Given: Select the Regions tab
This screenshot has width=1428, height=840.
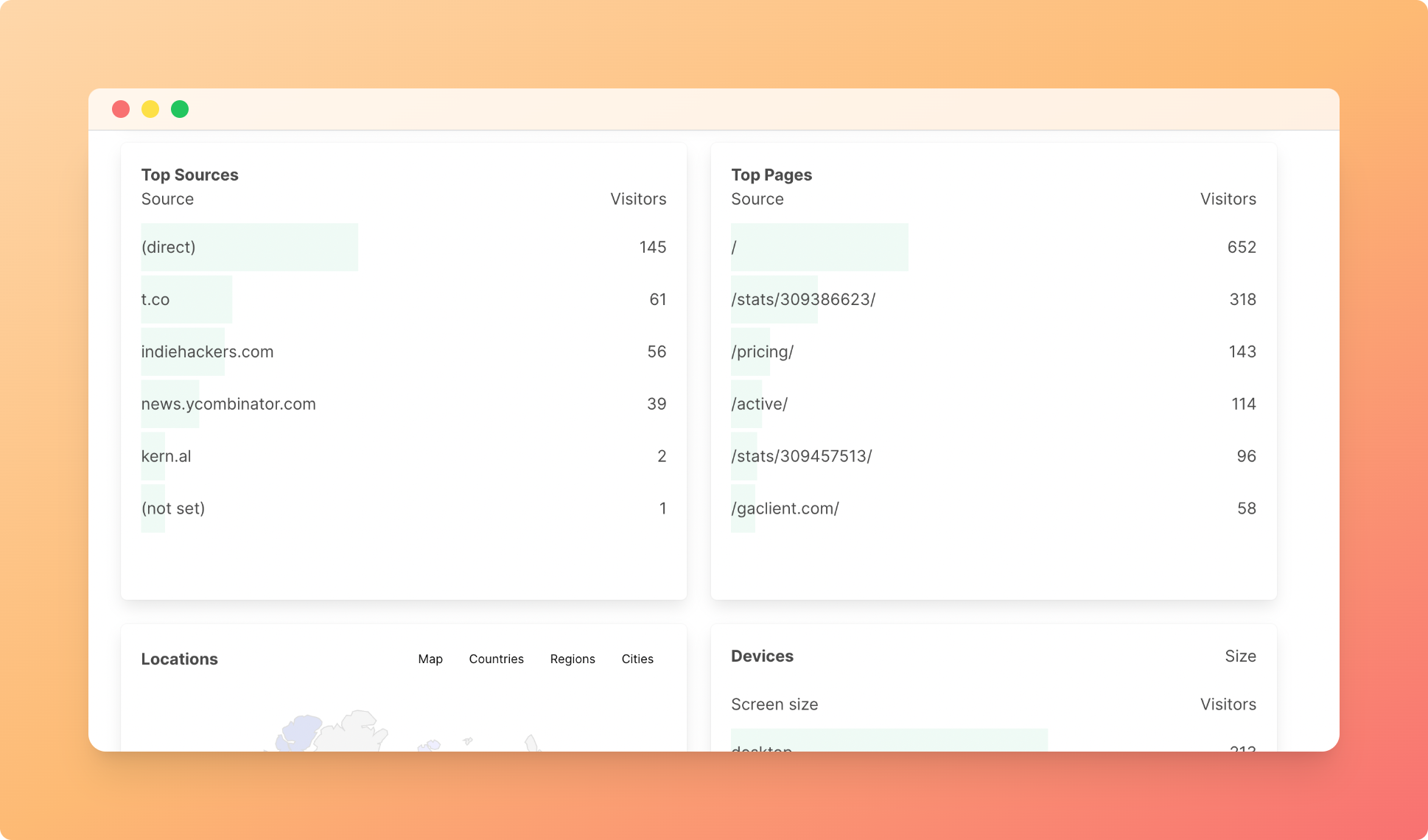Looking at the screenshot, I should (x=572, y=659).
